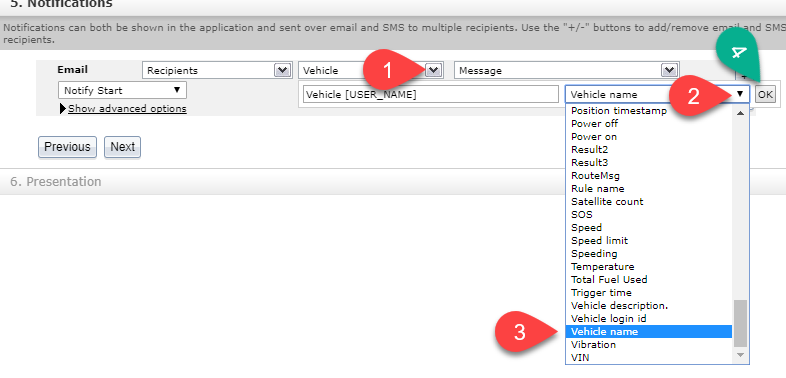Select RouteMsg option

coord(649,175)
